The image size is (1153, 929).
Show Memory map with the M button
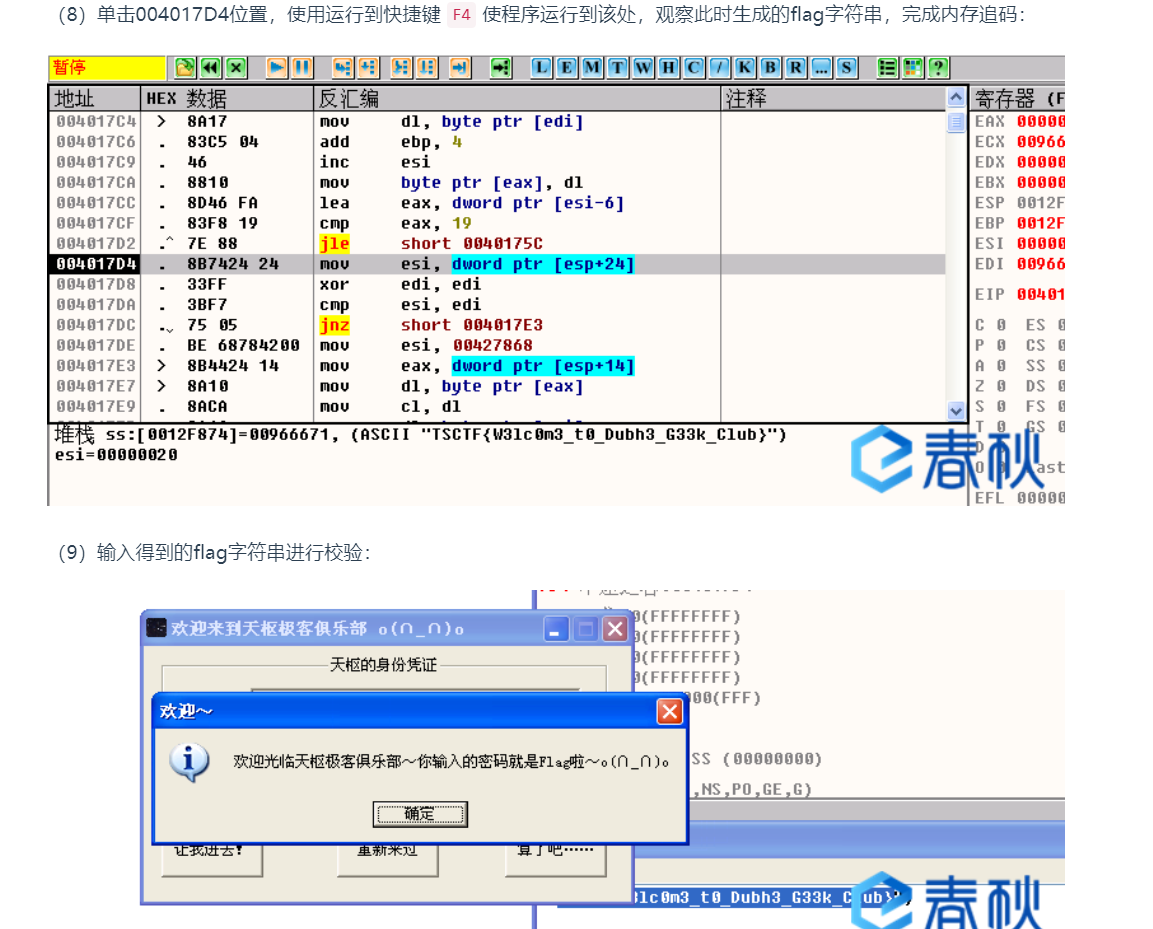pyautogui.click(x=592, y=68)
